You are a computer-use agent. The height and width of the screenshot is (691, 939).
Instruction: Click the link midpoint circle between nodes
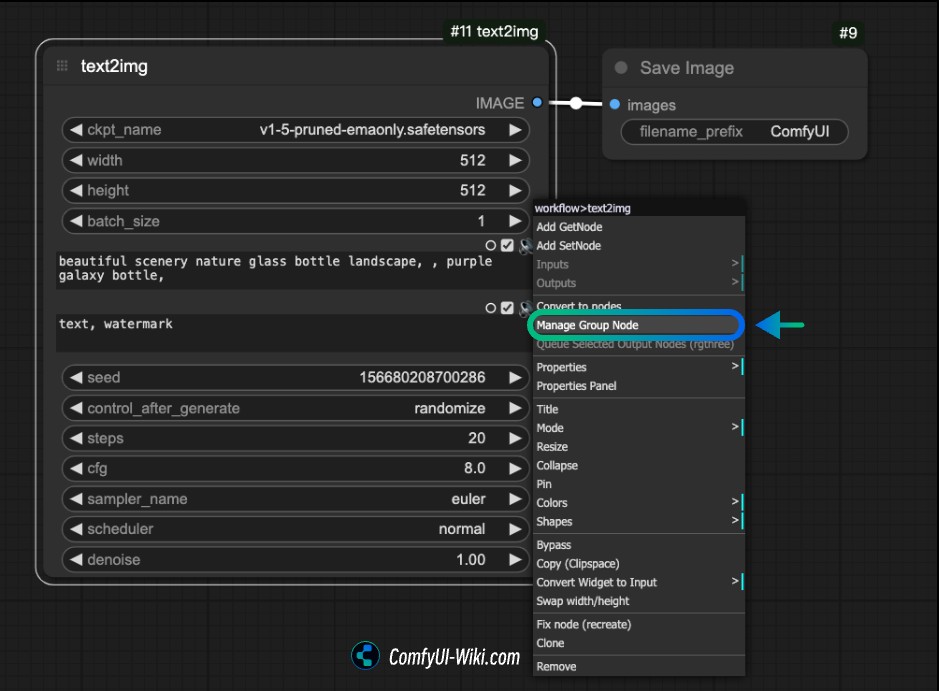[575, 103]
